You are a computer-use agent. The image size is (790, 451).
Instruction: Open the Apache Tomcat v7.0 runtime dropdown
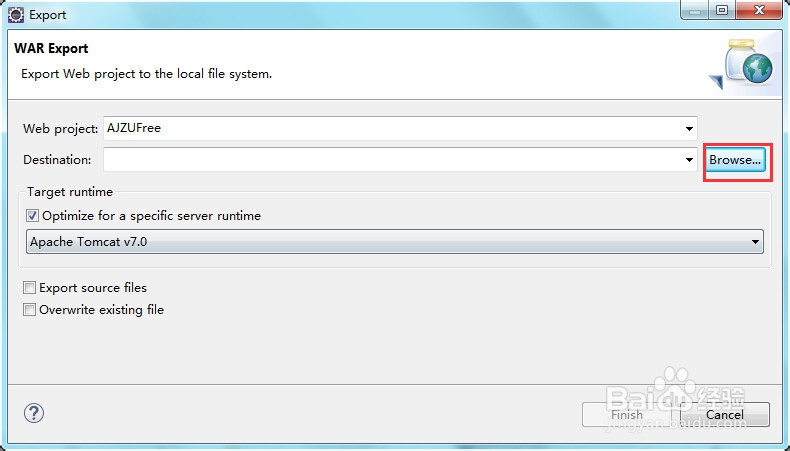pyautogui.click(x=394, y=242)
